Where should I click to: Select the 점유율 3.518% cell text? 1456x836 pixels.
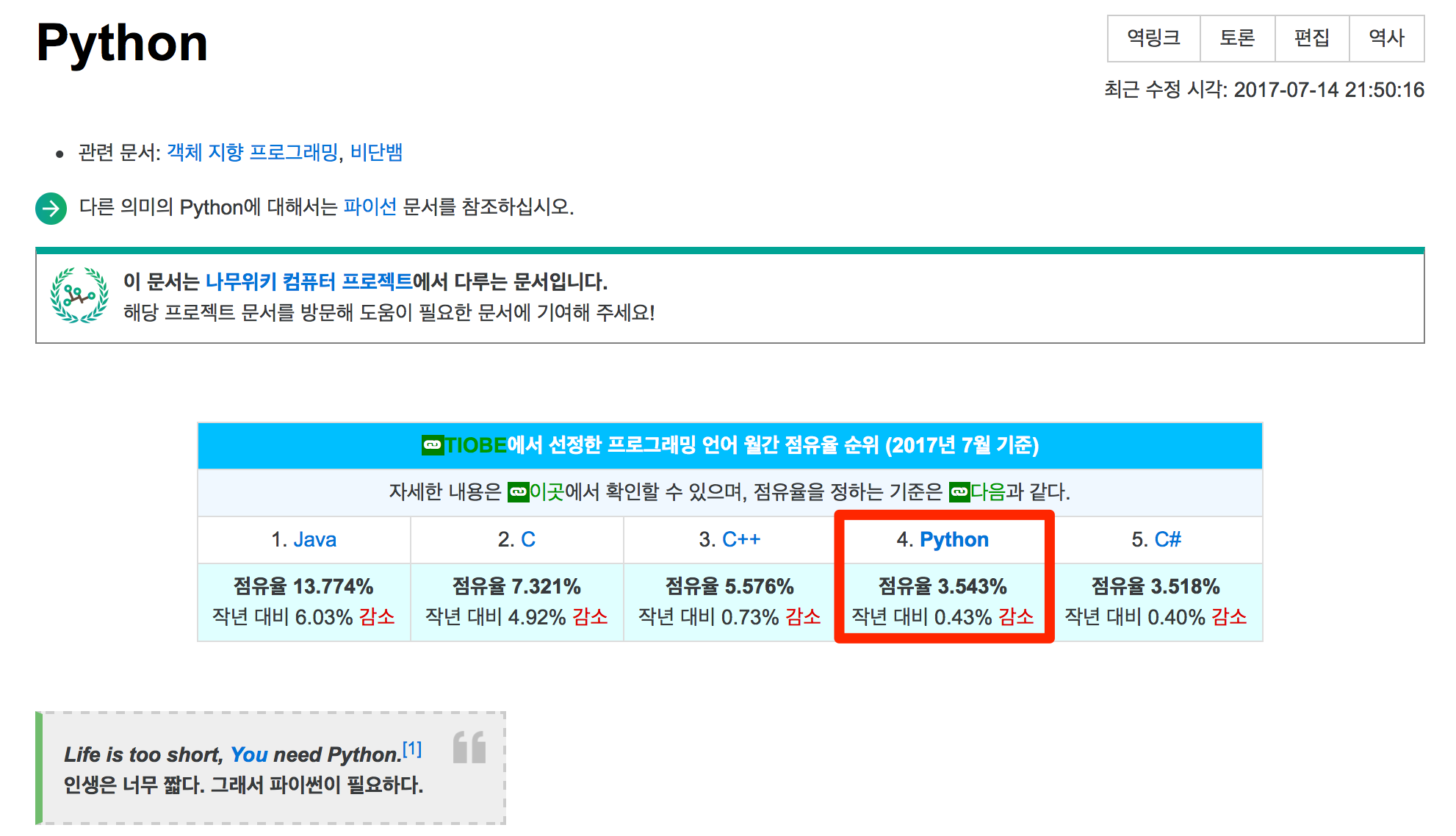1156,586
